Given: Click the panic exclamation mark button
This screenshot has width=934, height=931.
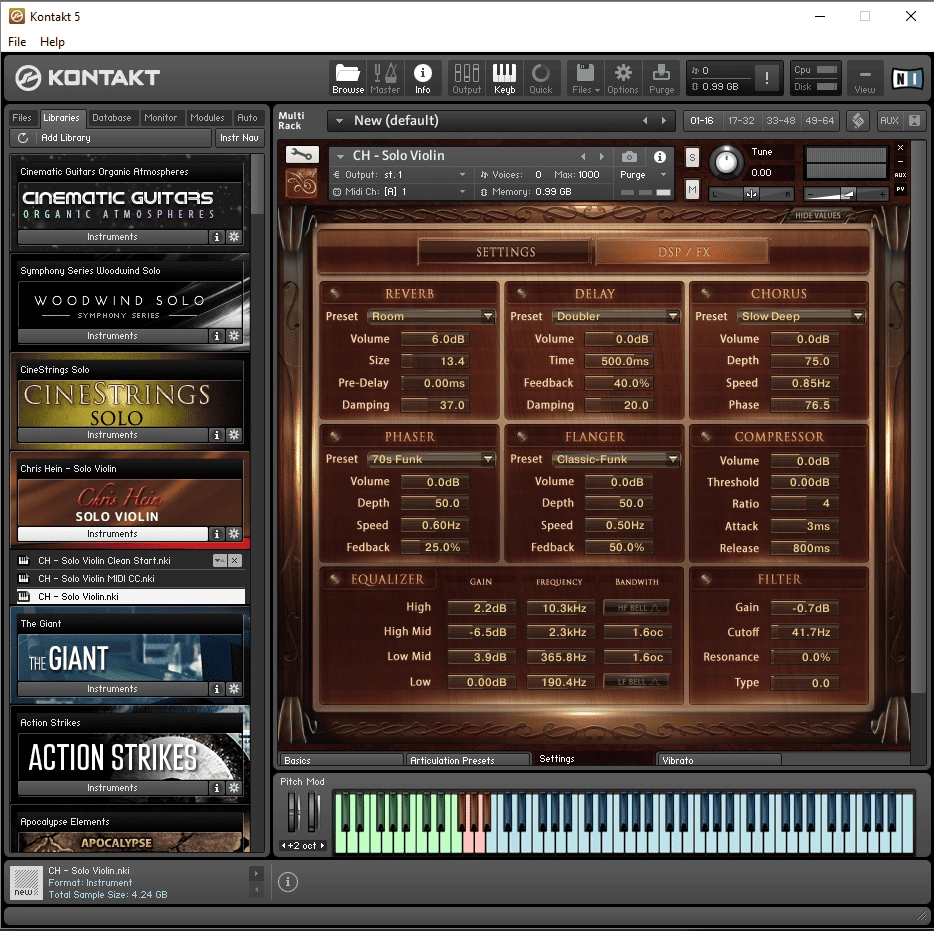Looking at the screenshot, I should tap(767, 77).
